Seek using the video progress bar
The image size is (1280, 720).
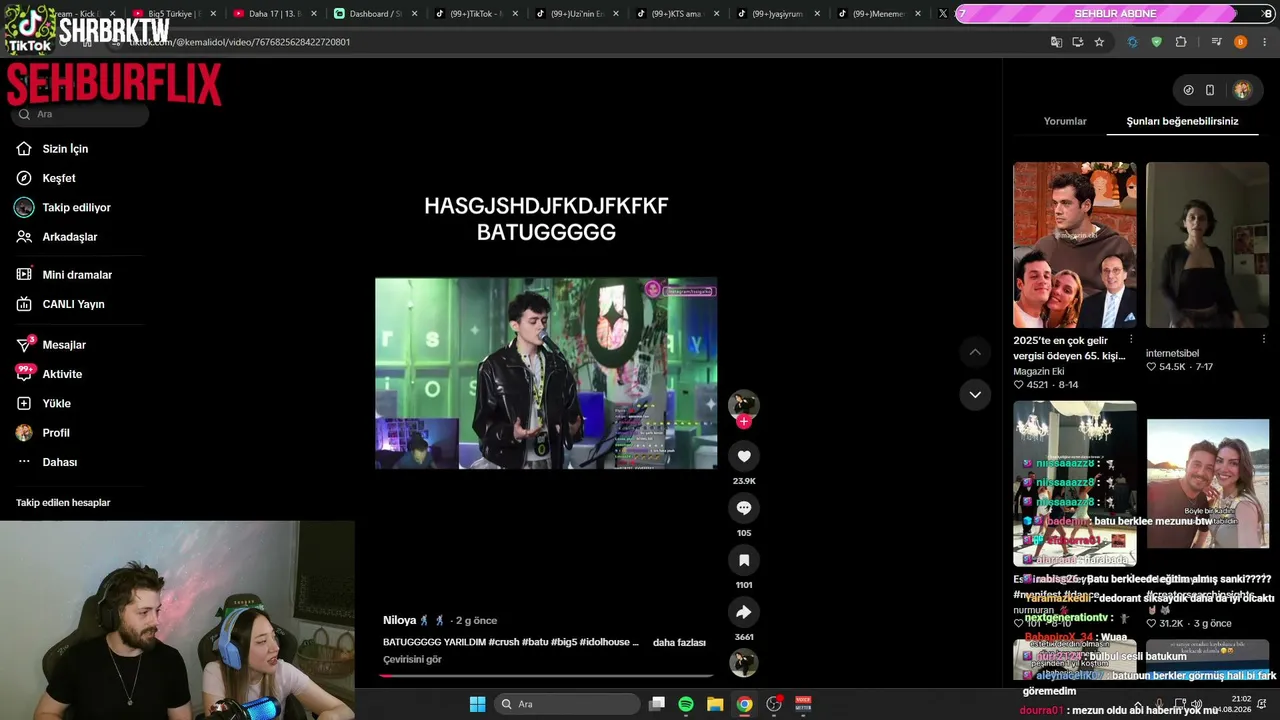pos(546,676)
